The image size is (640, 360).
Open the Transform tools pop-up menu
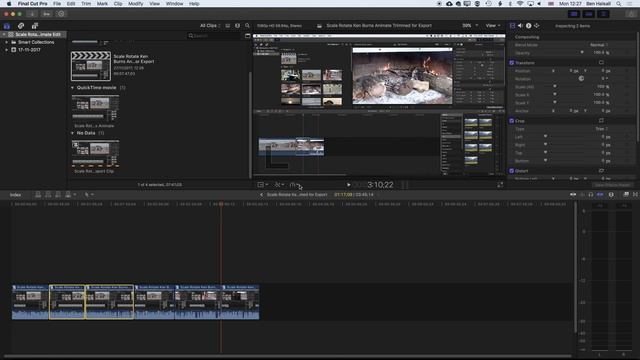point(262,185)
